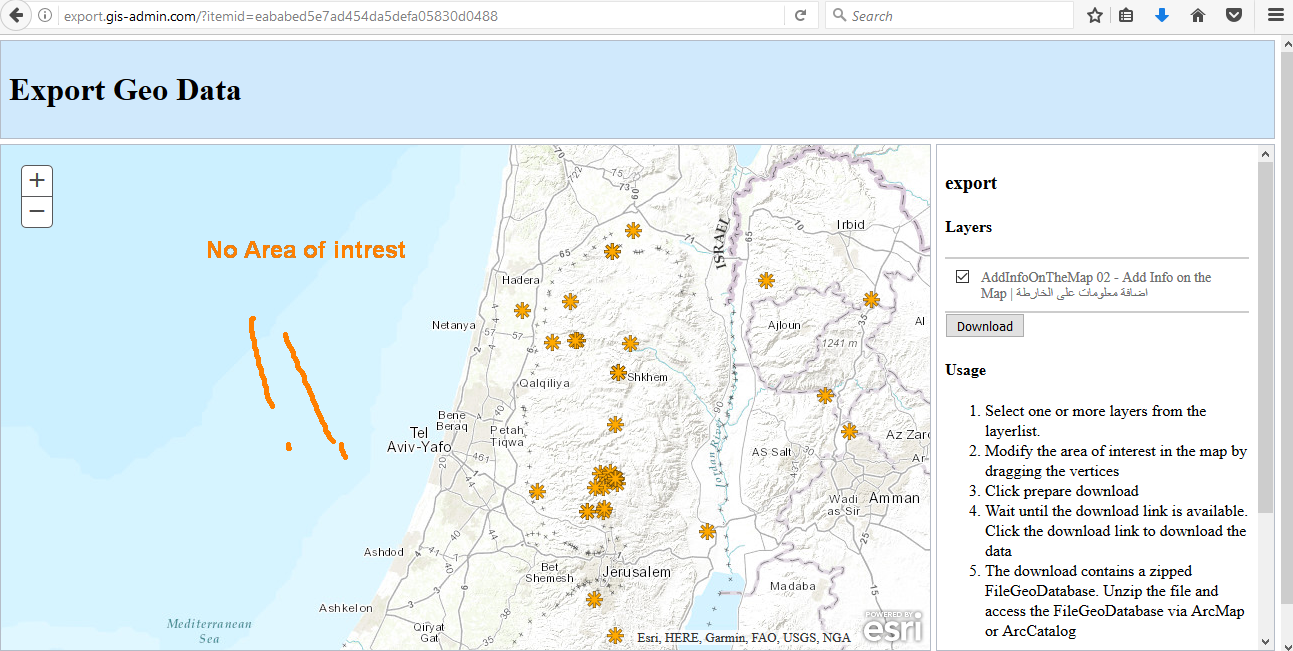
Task: Click the Search input field
Action: pyautogui.click(x=948, y=16)
